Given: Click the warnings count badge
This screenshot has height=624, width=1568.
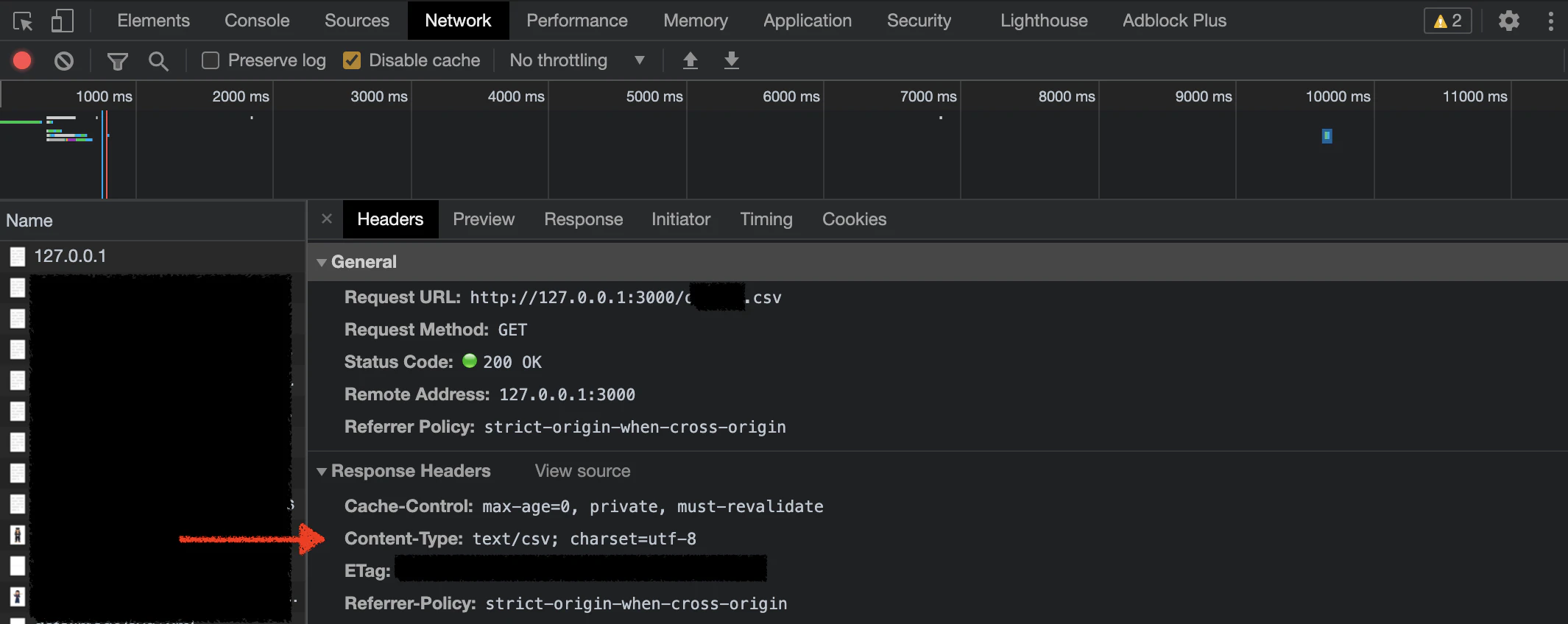Looking at the screenshot, I should [1447, 21].
